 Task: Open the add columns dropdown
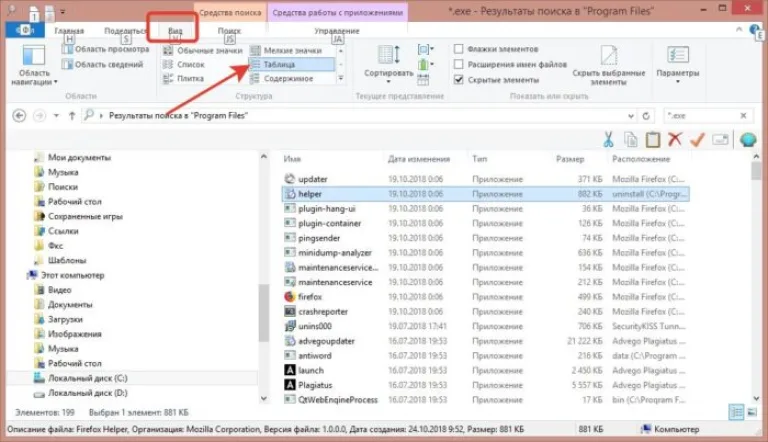[426, 65]
